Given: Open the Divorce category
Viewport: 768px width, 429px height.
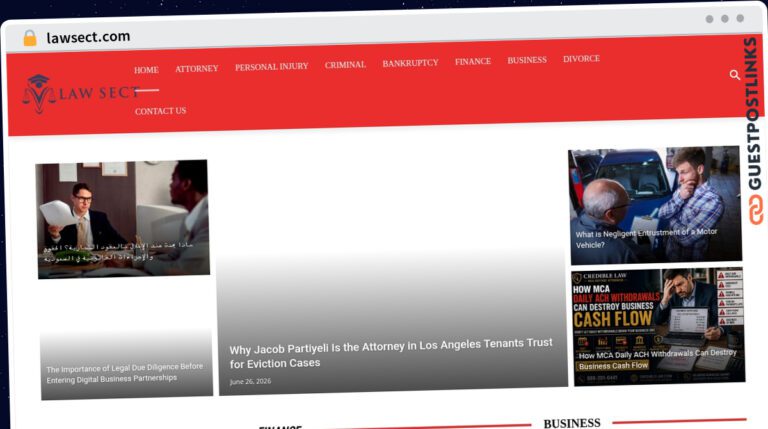Looking at the screenshot, I should click(581, 59).
